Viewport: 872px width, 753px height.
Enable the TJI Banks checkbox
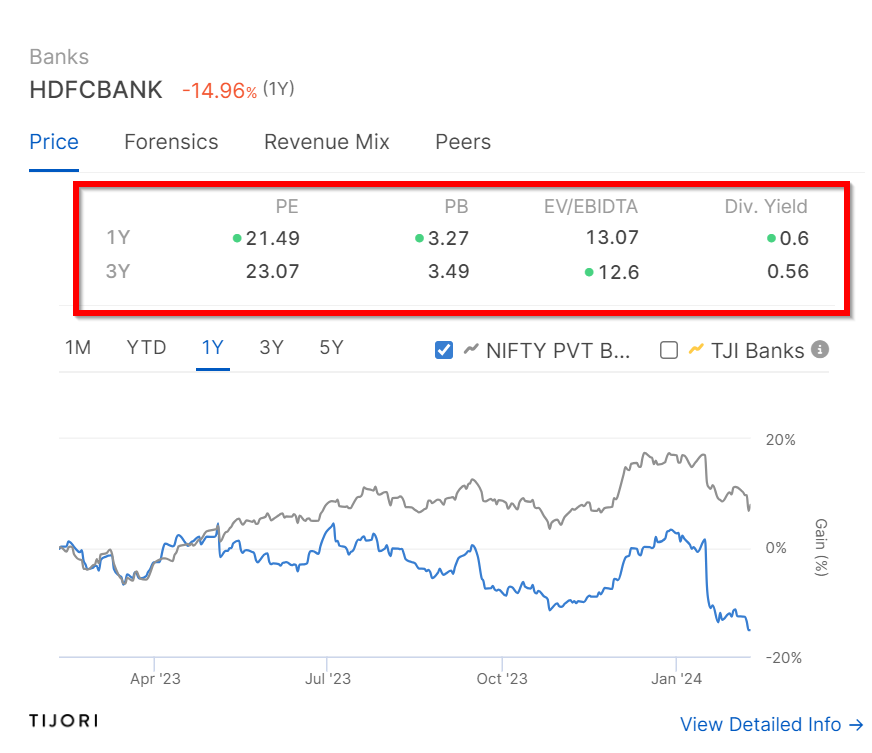pyautogui.click(x=668, y=350)
